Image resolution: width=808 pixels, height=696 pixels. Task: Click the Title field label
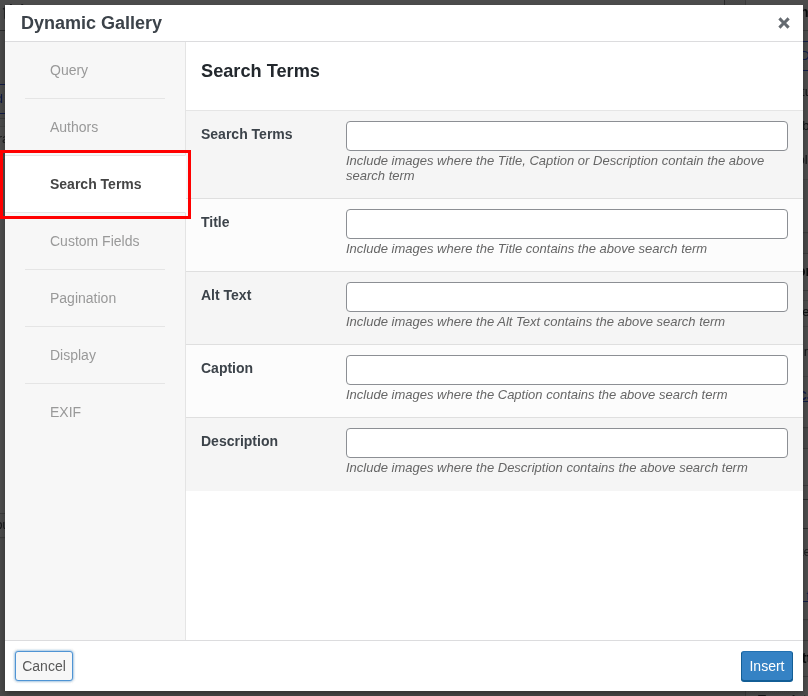pyautogui.click(x=215, y=222)
